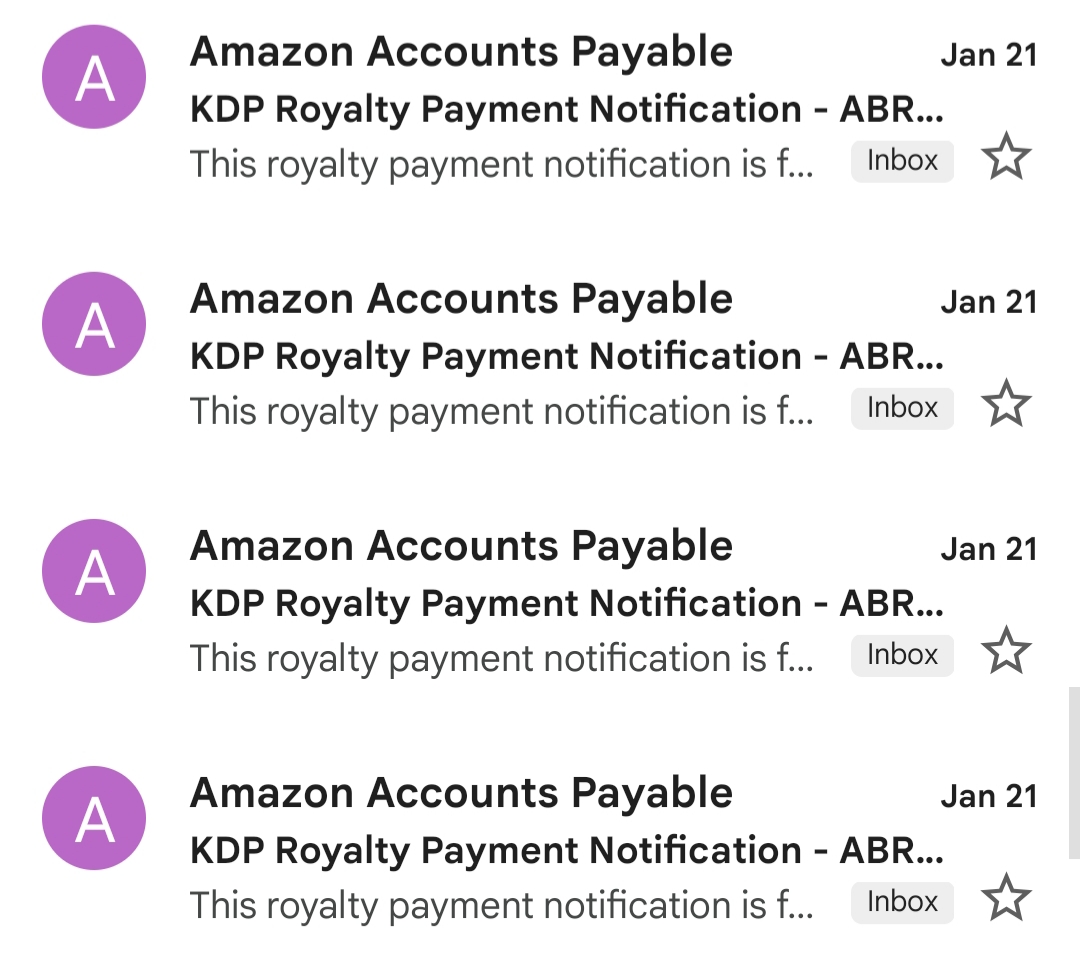Open the third email's subject line
This screenshot has height=972, width=1080.
[x=565, y=603]
